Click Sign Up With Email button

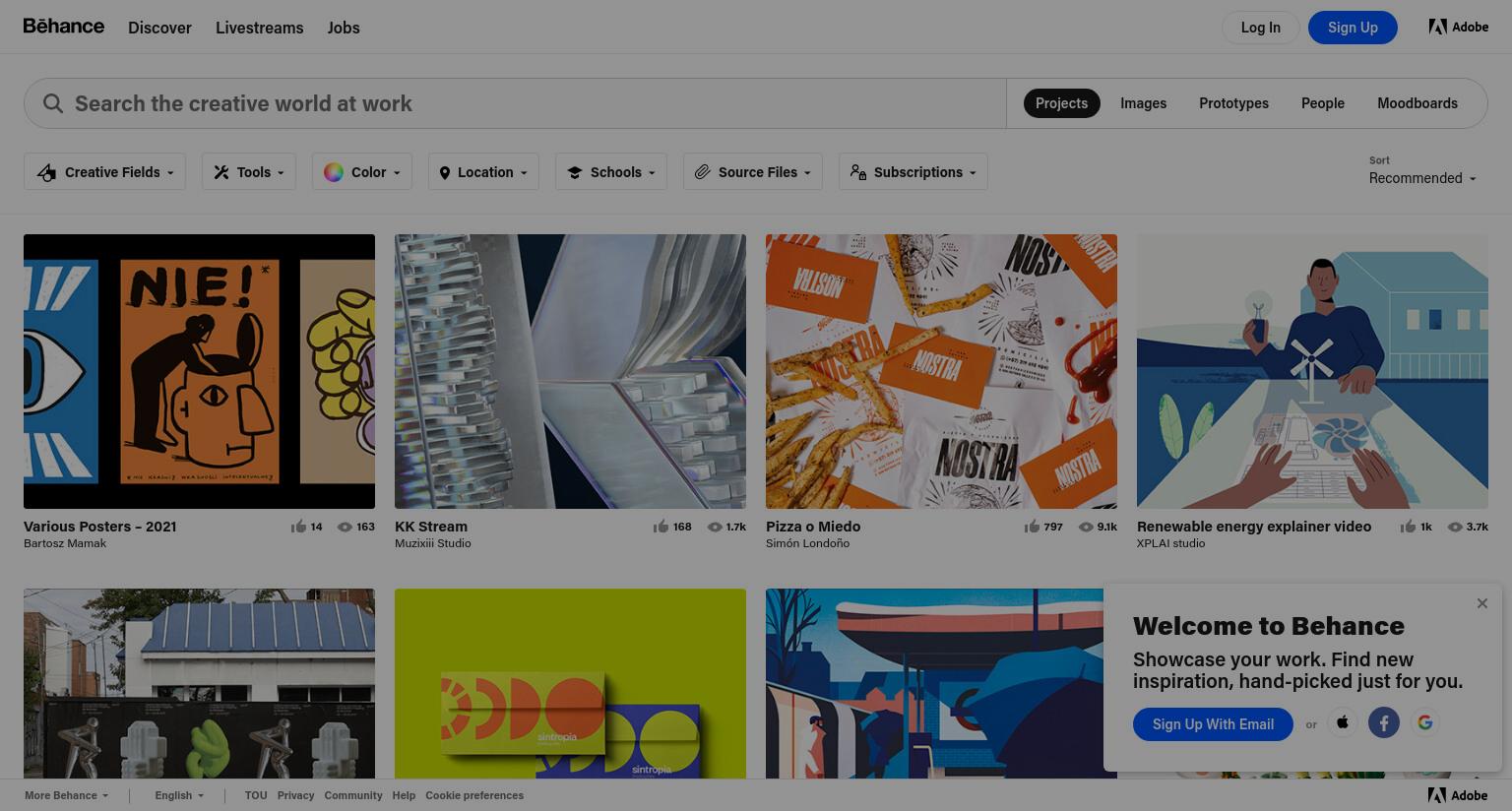[x=1213, y=724]
